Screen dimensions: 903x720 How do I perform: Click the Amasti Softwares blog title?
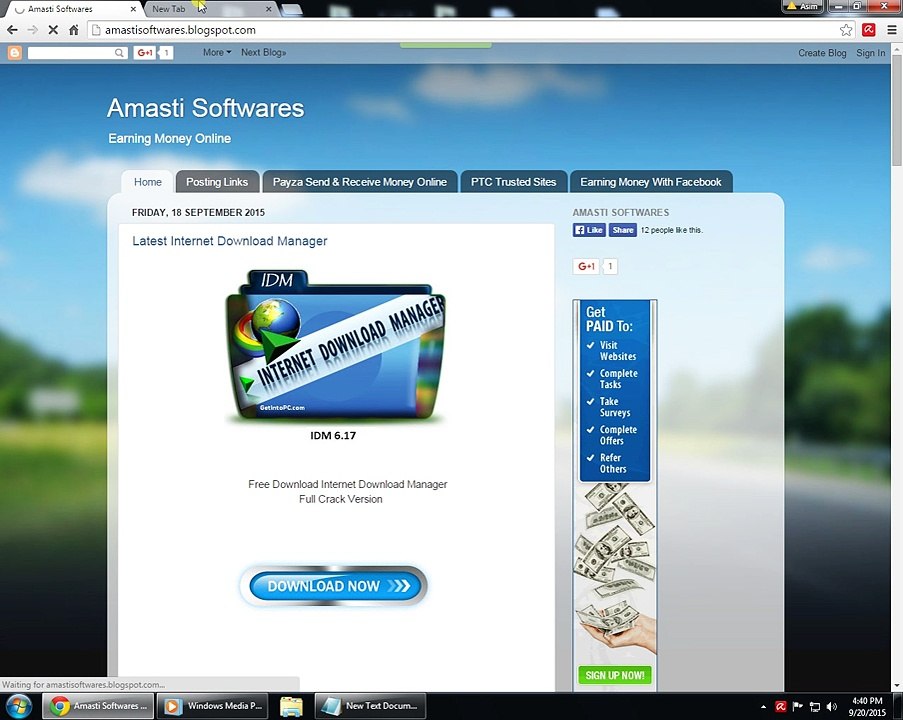tap(206, 108)
